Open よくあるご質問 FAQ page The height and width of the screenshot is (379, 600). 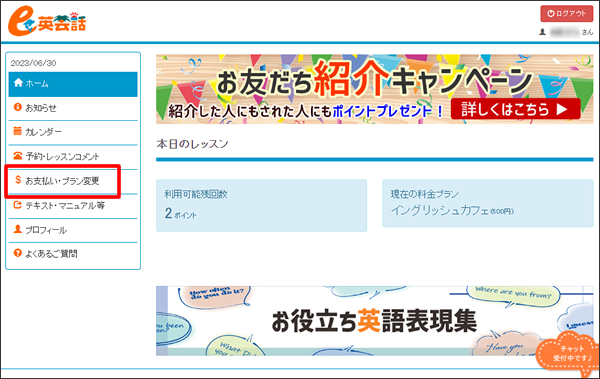click(x=73, y=254)
